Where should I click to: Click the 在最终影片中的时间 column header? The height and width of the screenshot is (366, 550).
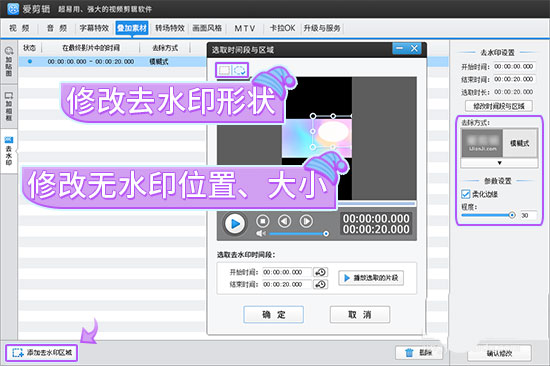point(91,48)
